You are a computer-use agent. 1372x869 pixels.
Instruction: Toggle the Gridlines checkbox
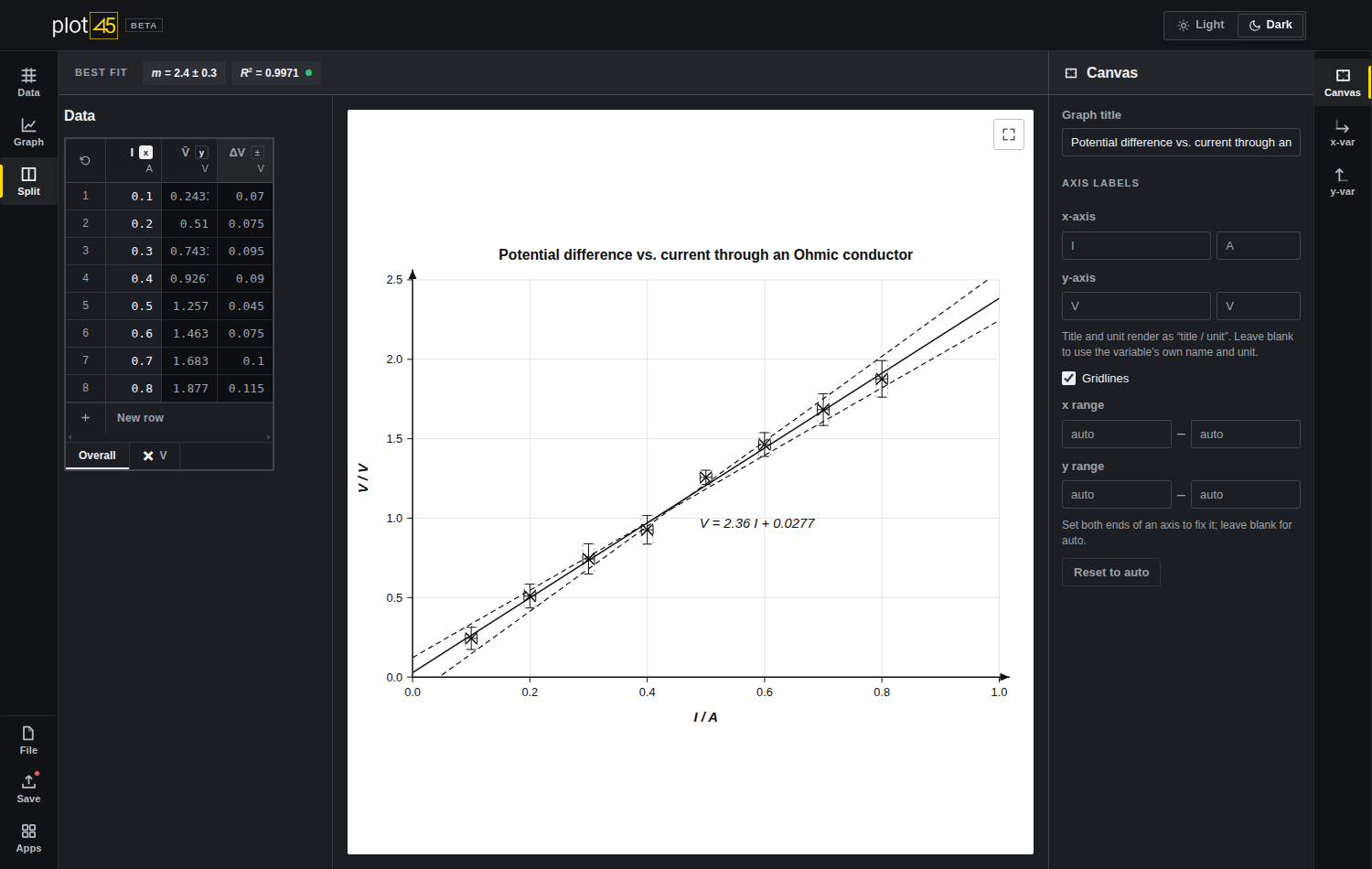[1068, 379]
